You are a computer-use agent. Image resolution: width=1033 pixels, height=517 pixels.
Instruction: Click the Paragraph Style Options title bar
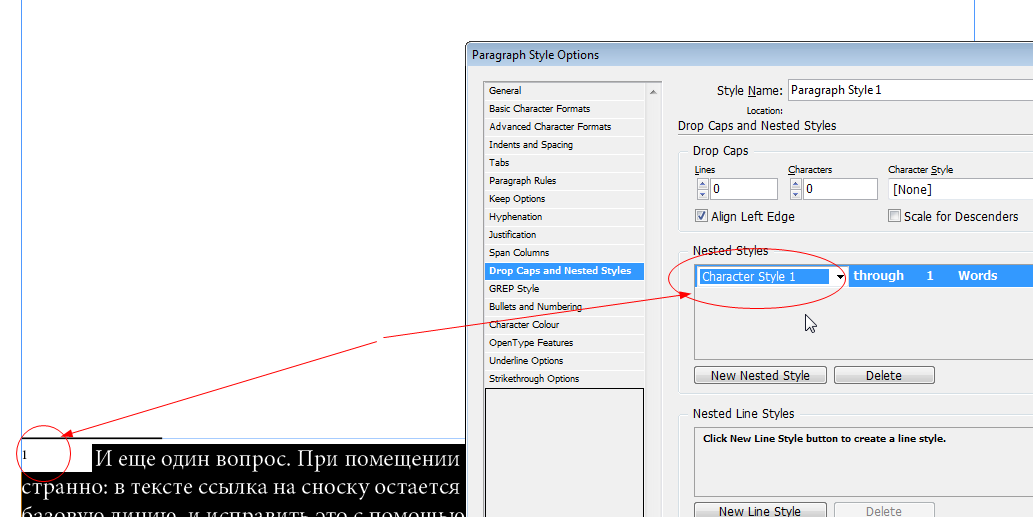[749, 55]
